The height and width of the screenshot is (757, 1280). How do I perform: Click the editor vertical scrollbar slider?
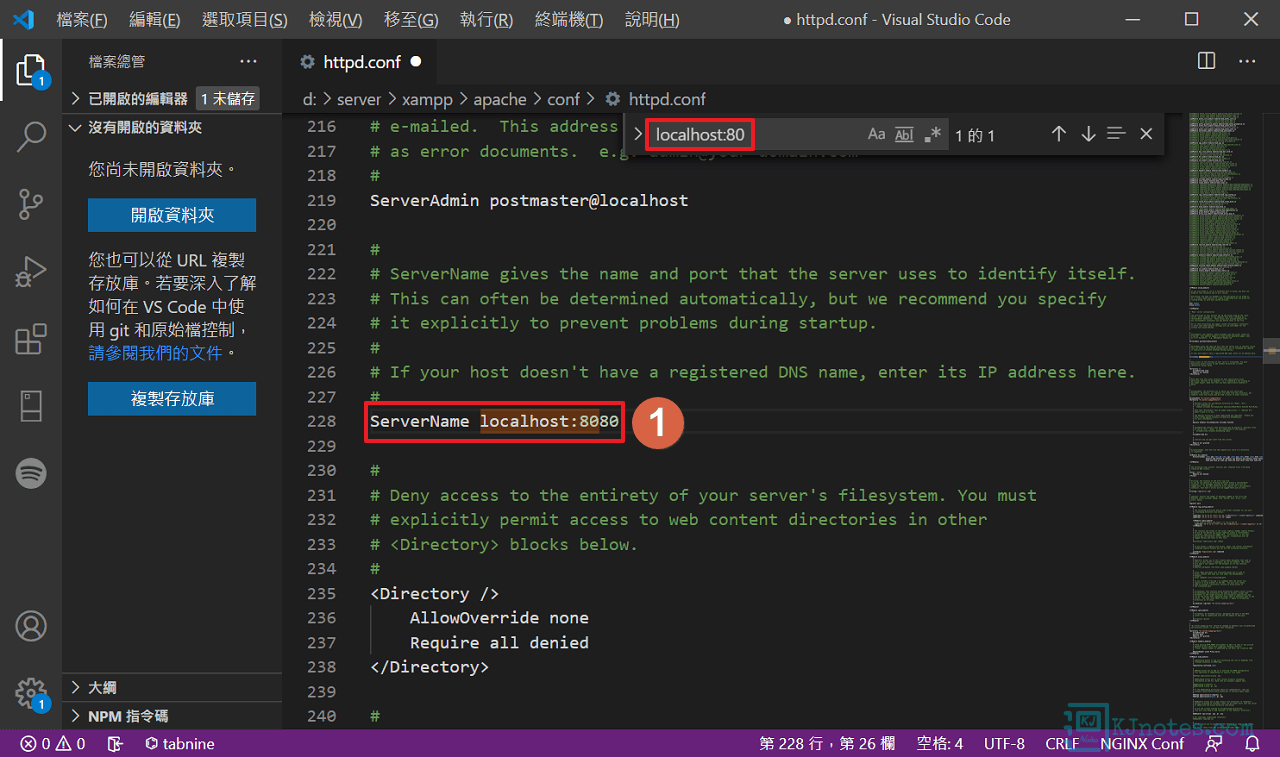pos(1272,350)
